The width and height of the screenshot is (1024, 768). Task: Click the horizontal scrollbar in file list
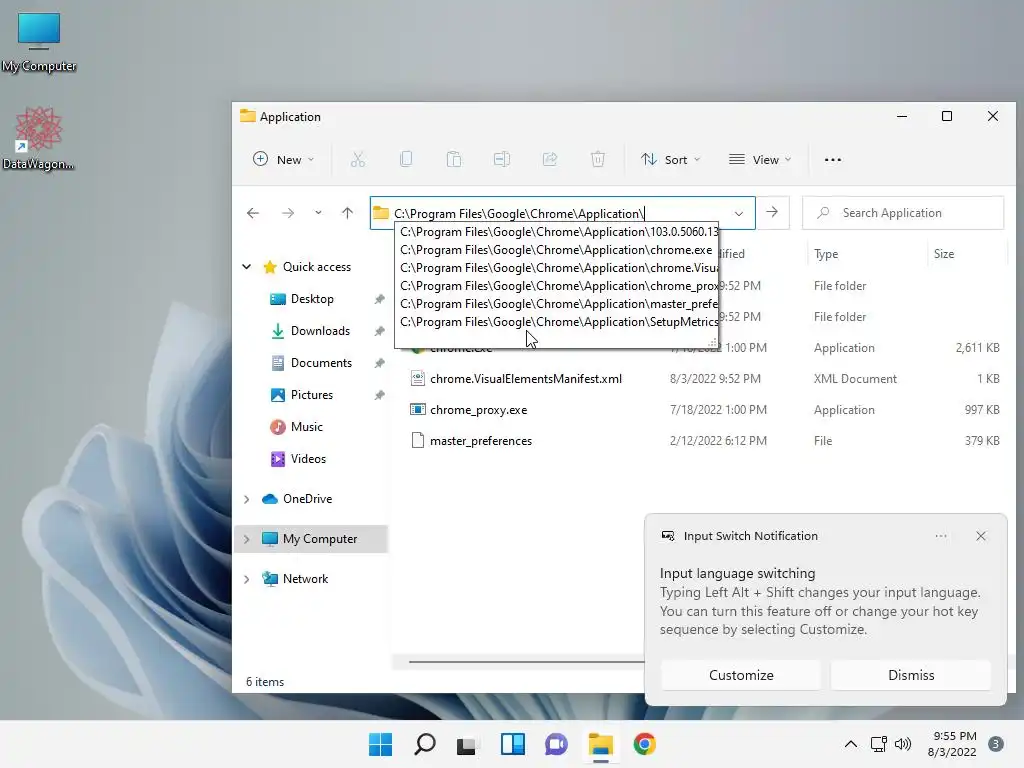[x=526, y=662]
